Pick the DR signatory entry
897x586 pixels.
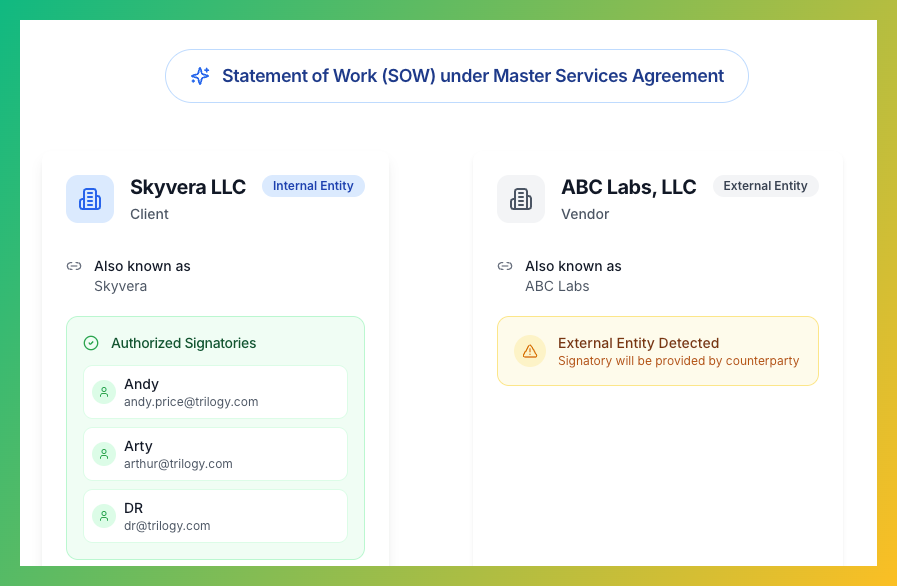pos(215,516)
